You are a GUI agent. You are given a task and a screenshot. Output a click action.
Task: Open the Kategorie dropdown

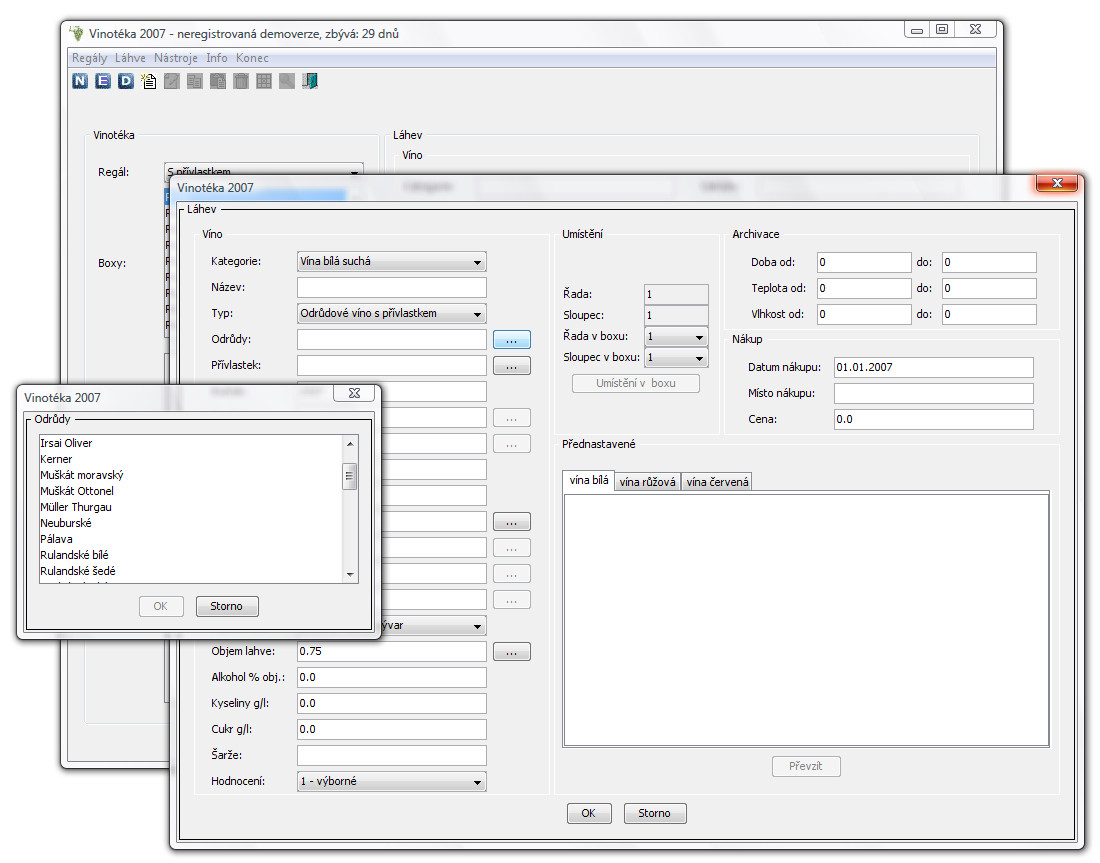(x=391, y=262)
